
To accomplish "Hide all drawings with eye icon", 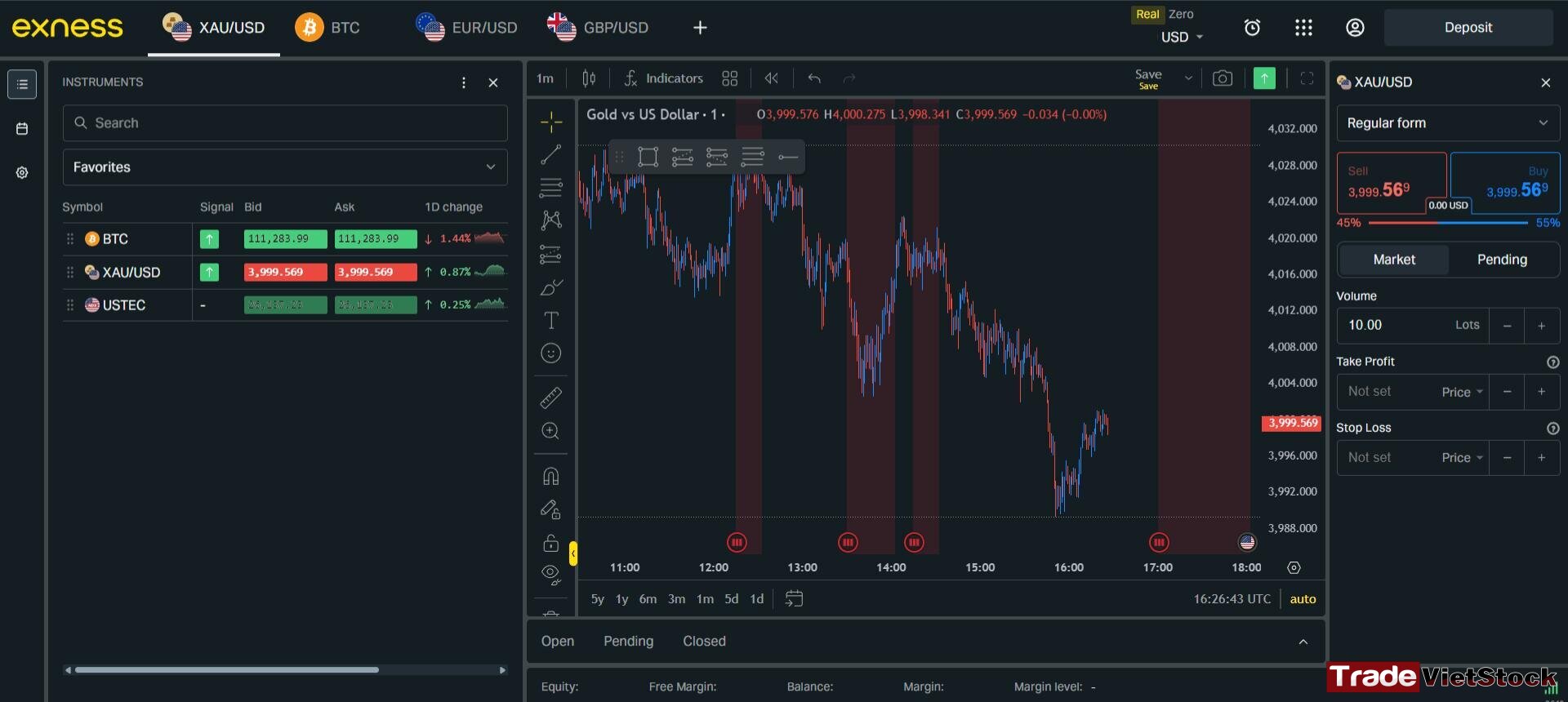I will pyautogui.click(x=551, y=575).
